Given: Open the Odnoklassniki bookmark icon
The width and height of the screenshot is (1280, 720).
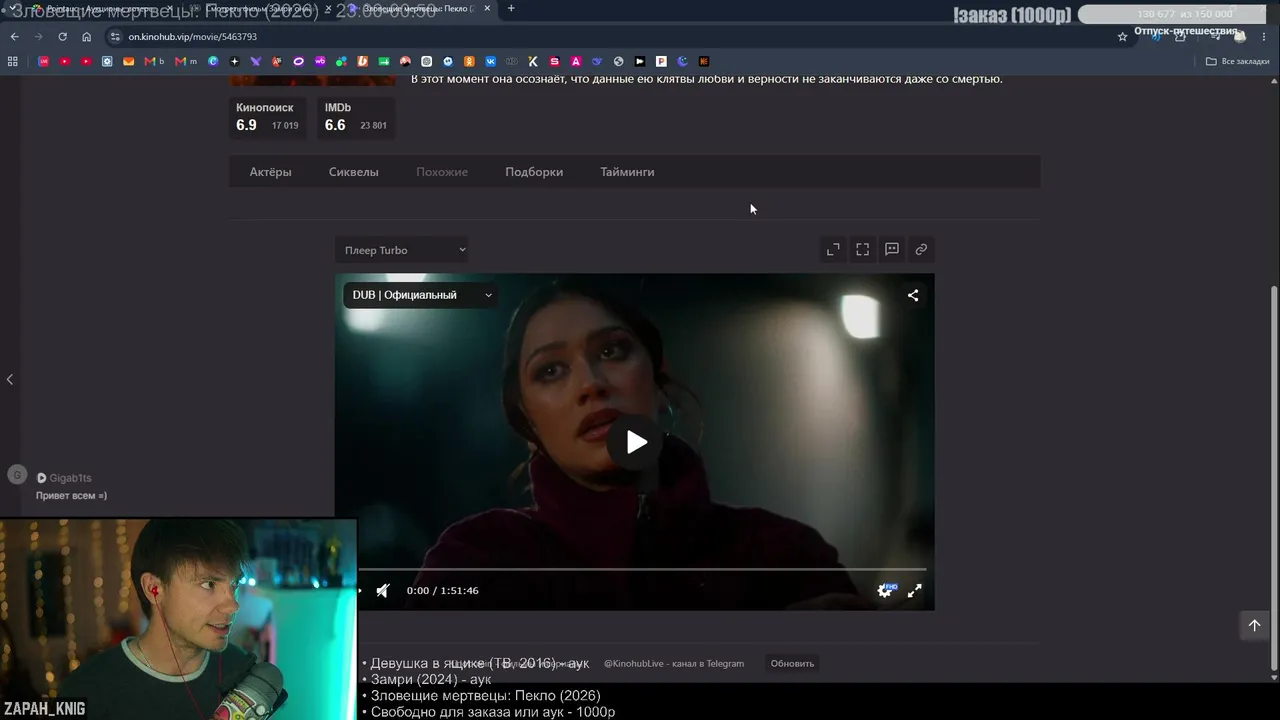Looking at the screenshot, I should click(x=469, y=61).
